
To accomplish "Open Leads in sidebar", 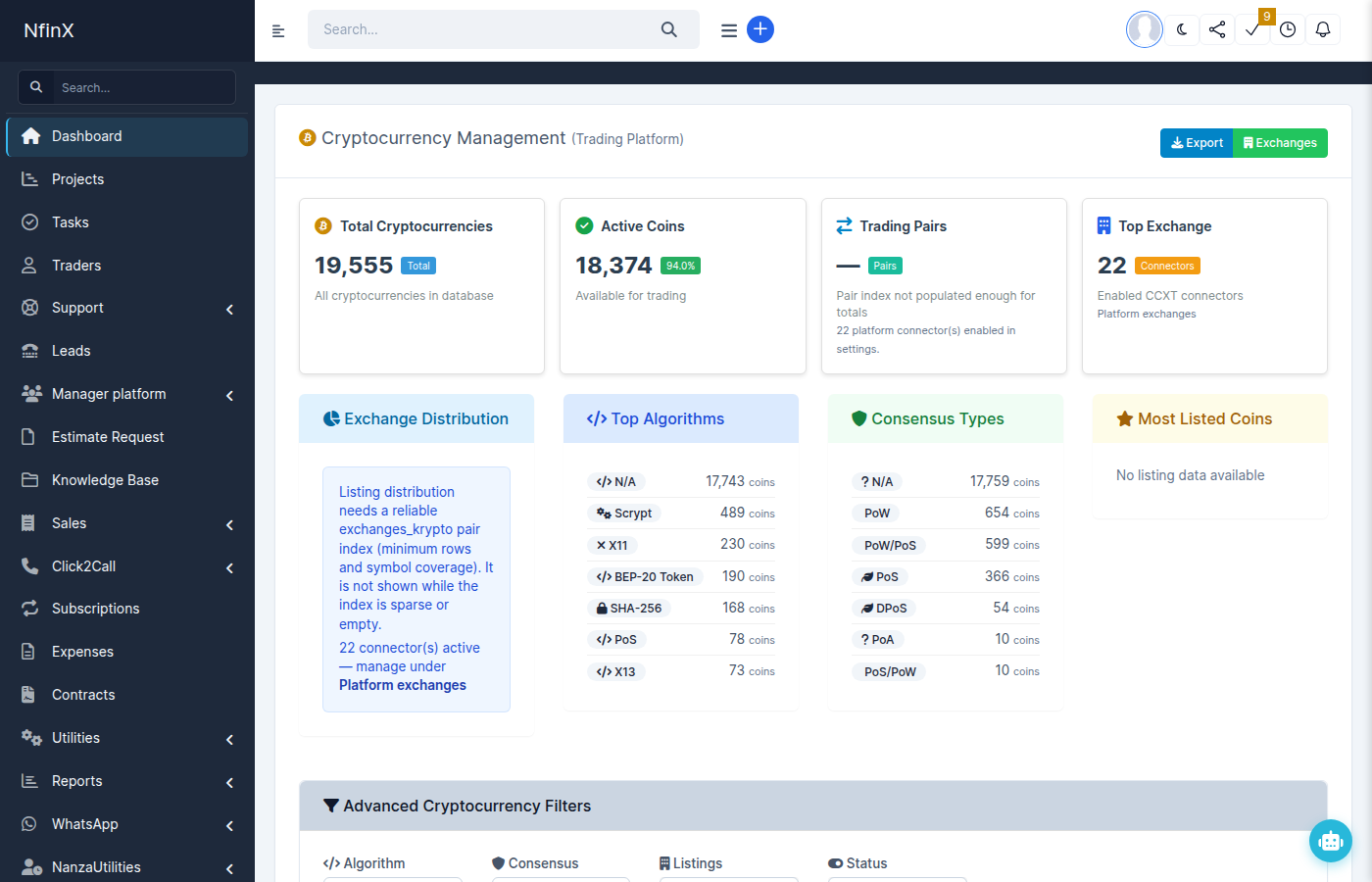I will [x=126, y=351].
